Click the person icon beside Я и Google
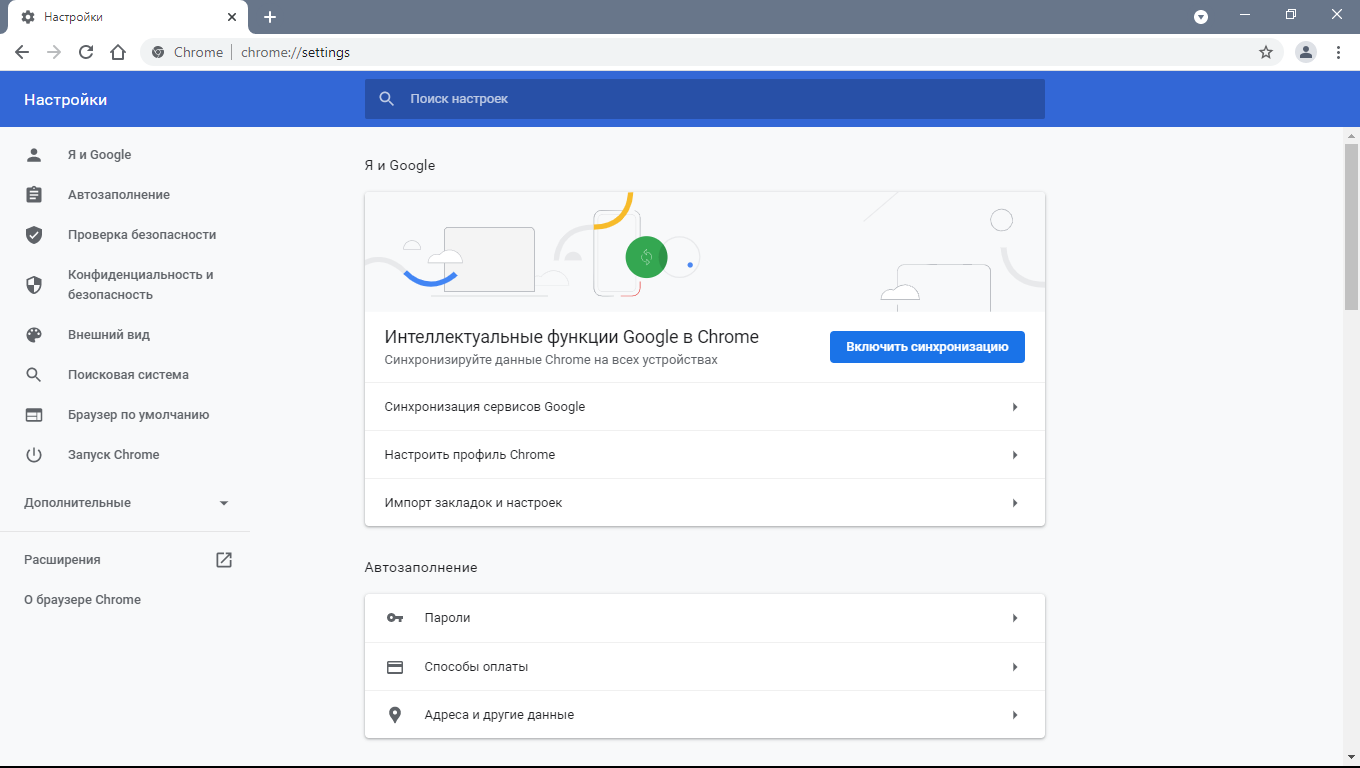Viewport: 1360px width, 768px height. 34,155
